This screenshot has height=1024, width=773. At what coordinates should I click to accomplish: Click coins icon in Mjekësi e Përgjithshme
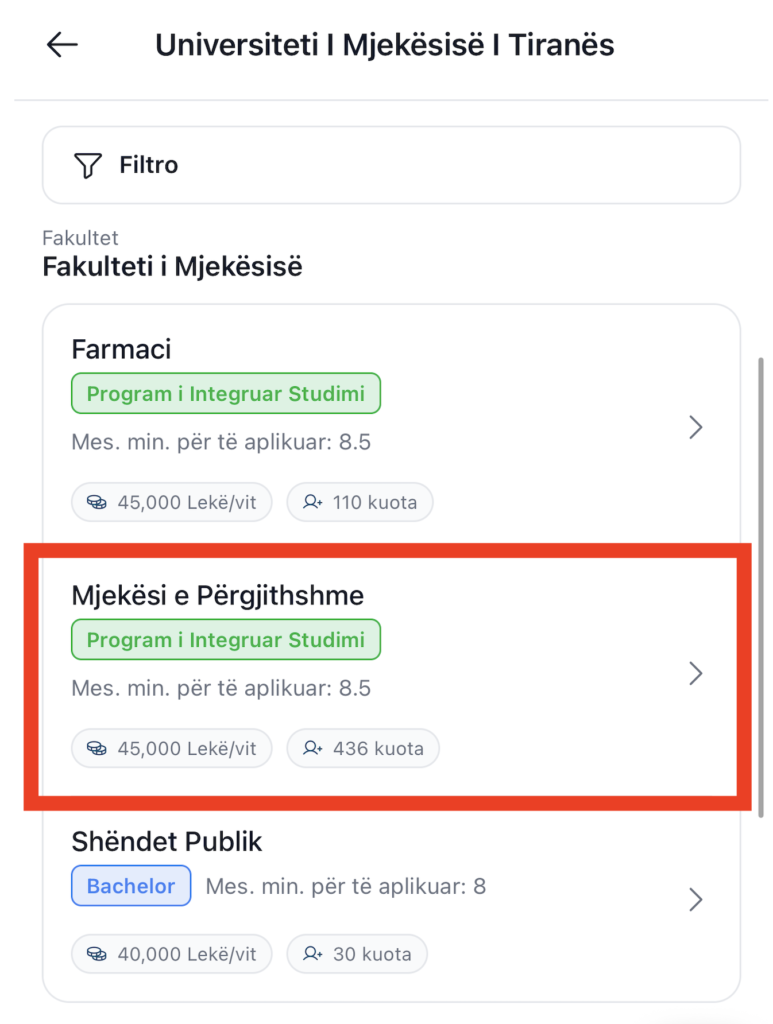[x=97, y=748]
